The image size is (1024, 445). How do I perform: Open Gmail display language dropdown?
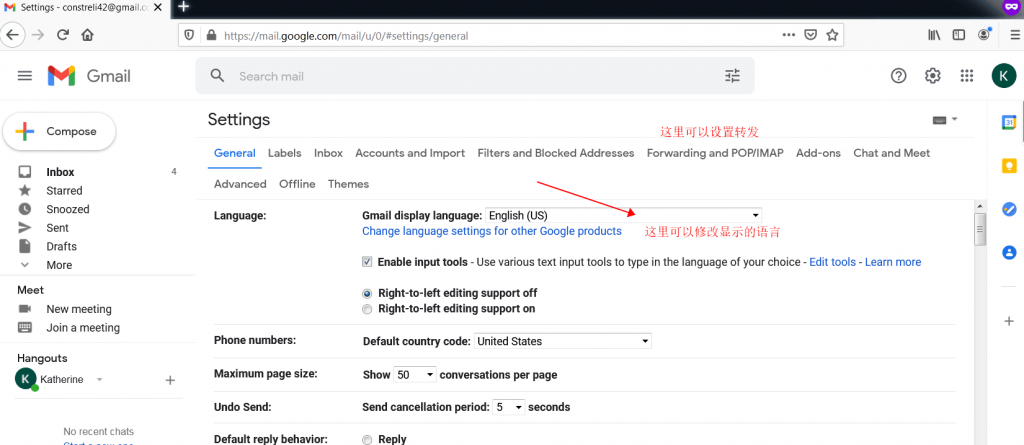[x=624, y=215]
